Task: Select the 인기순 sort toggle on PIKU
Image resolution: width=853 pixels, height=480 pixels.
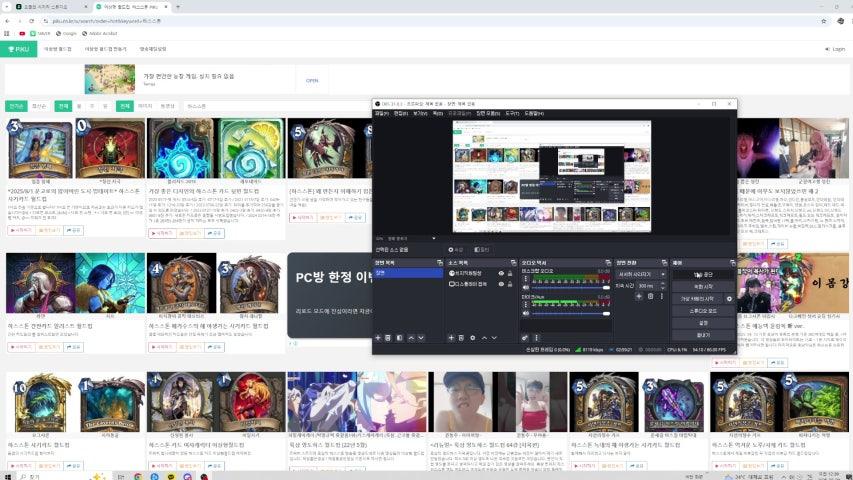Action: tap(16, 106)
